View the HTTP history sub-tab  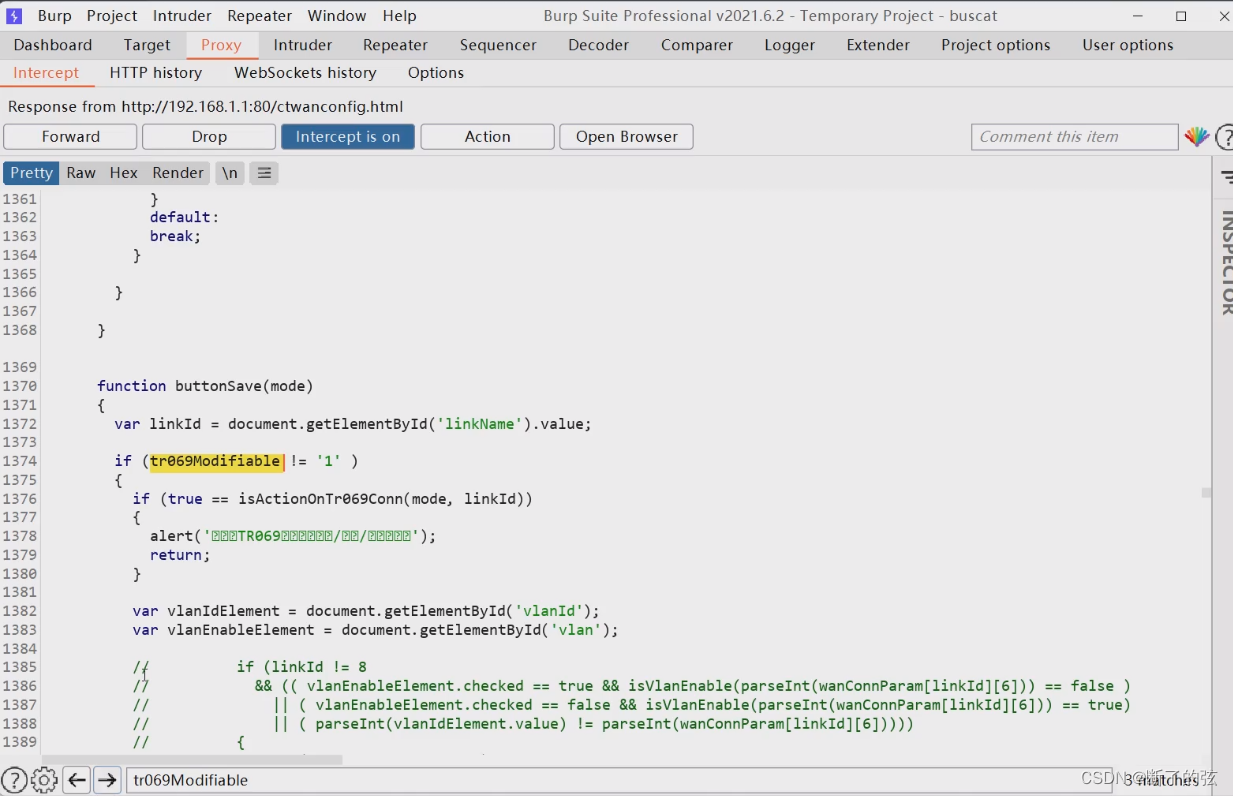pos(156,73)
